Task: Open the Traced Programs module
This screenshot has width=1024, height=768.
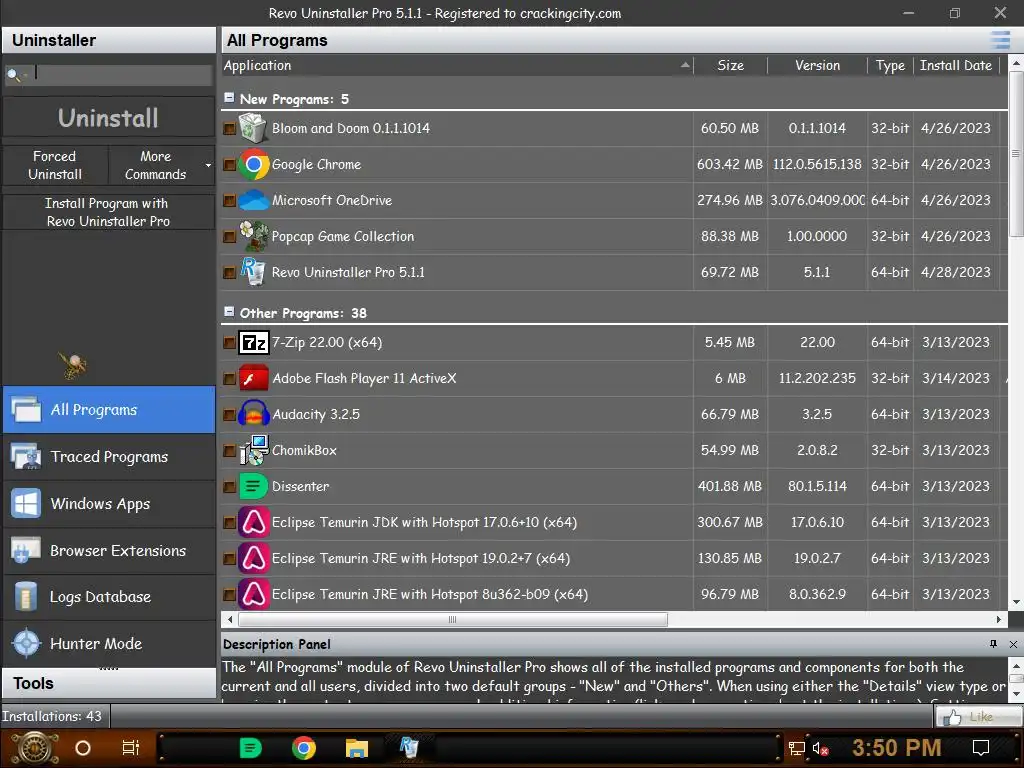Action: (109, 456)
